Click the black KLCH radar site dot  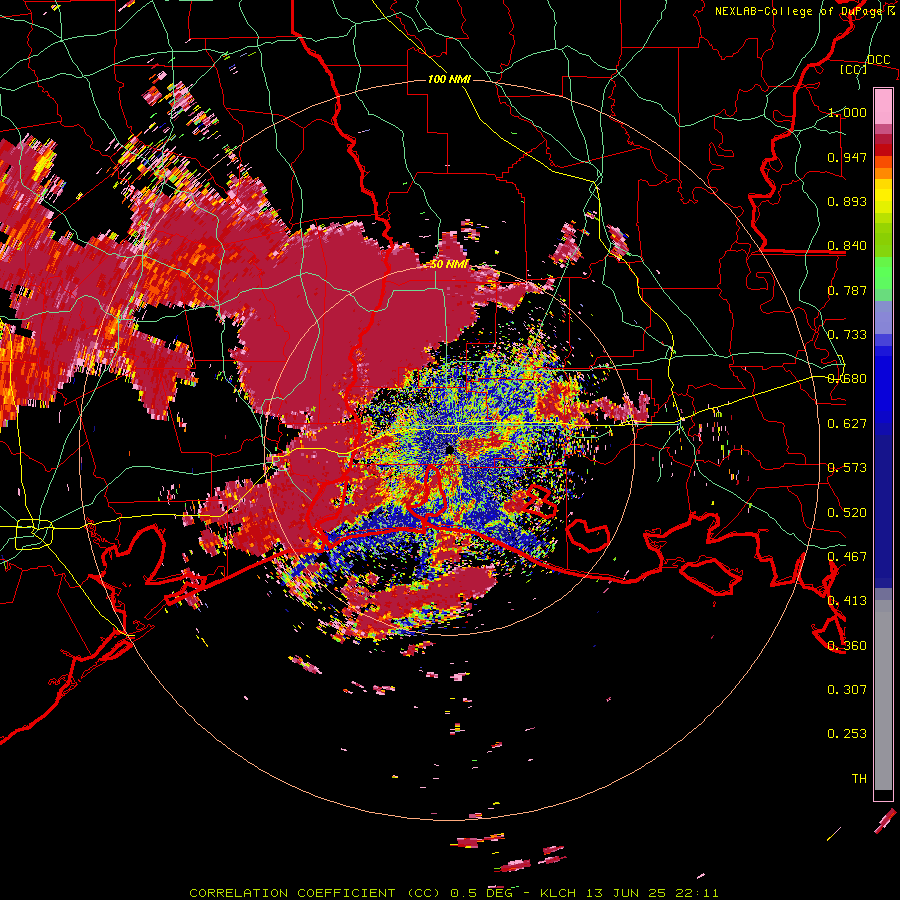pyautogui.click(x=449, y=450)
